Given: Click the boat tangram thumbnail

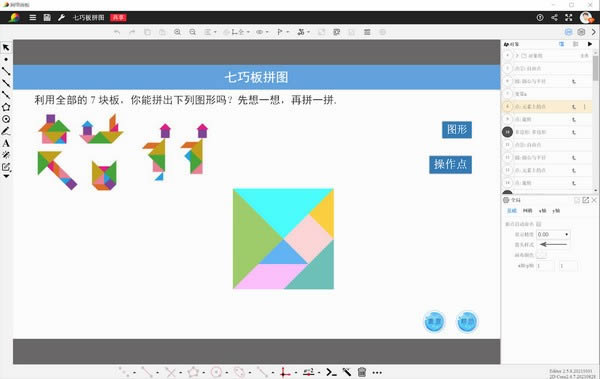Looking at the screenshot, I should 101,129.
